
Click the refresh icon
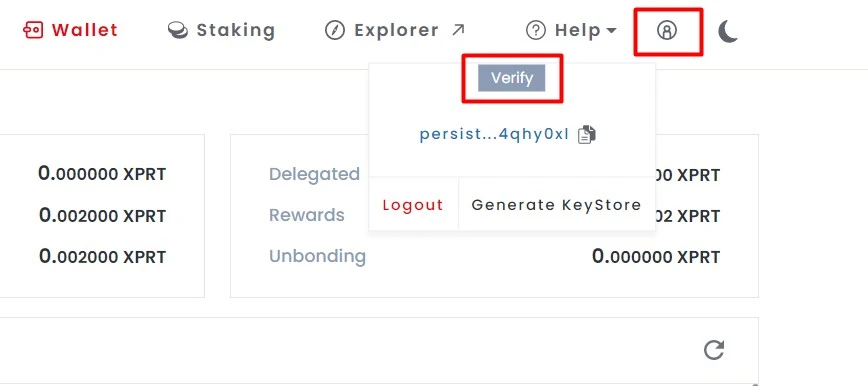click(x=714, y=350)
